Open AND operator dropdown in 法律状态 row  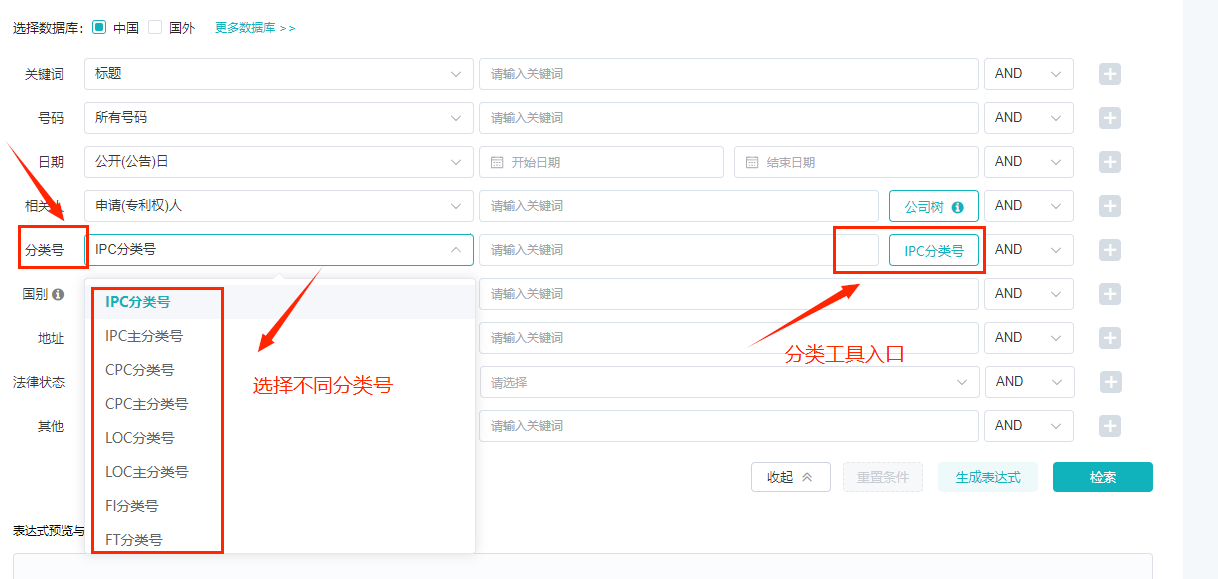(x=1030, y=382)
